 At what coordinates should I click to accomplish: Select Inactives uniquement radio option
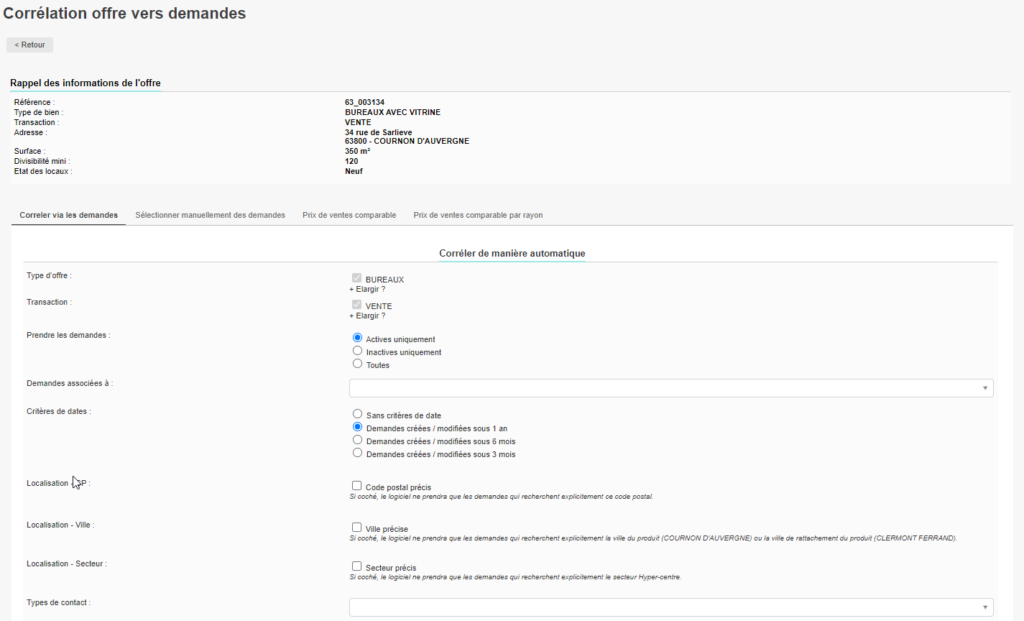[357, 351]
